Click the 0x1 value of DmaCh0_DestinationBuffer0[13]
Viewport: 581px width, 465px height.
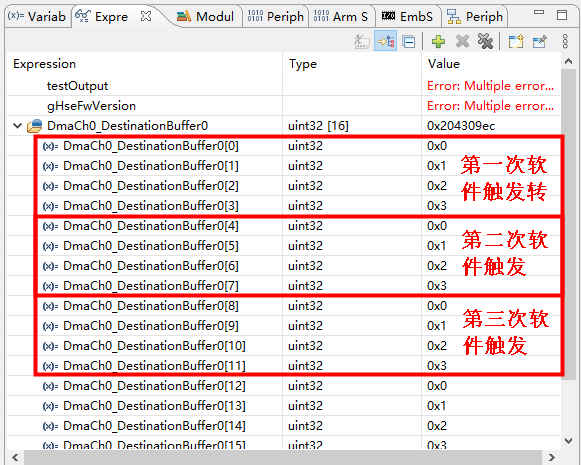point(436,406)
